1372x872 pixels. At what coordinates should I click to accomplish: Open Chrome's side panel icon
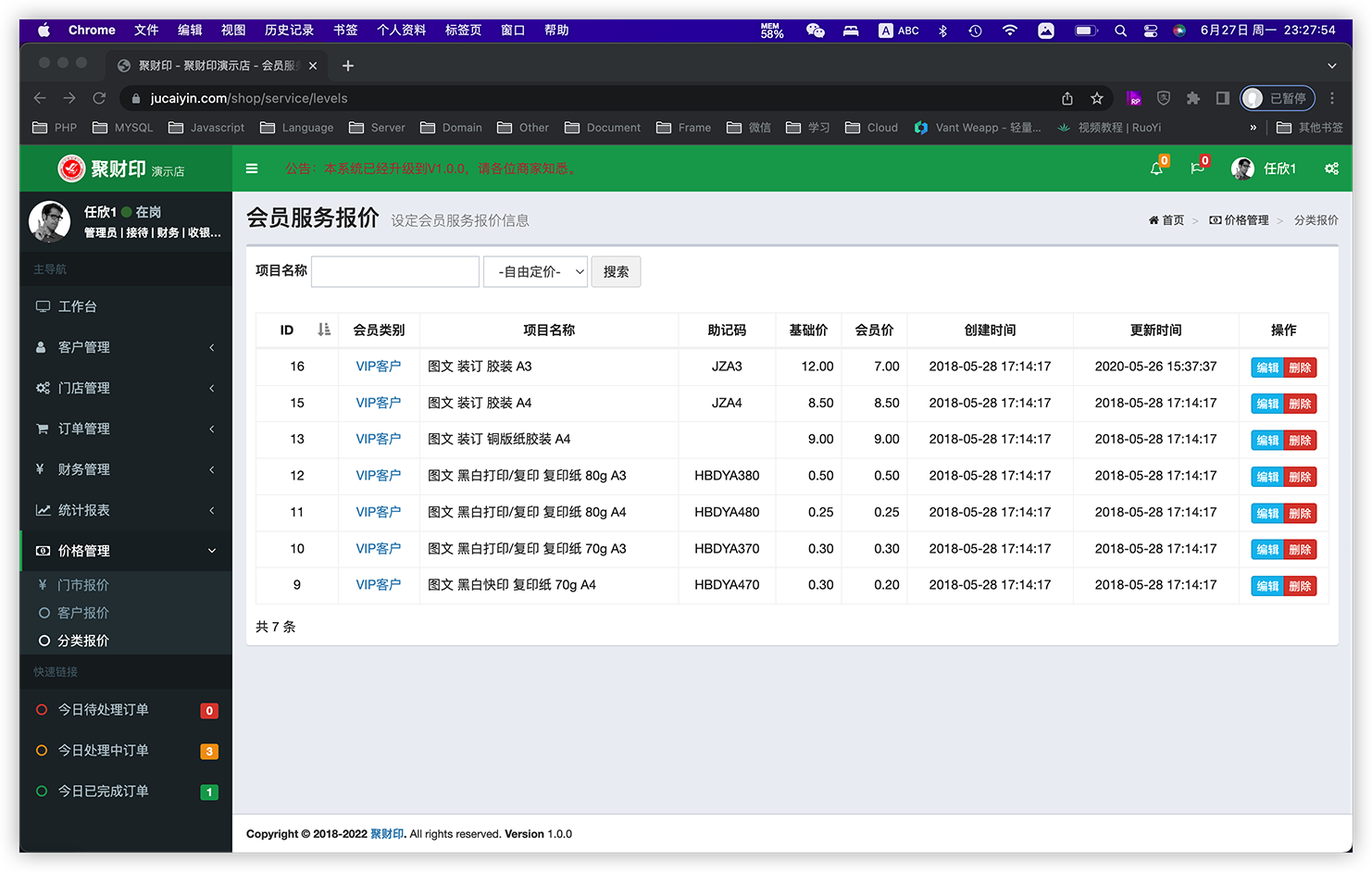tap(1223, 98)
